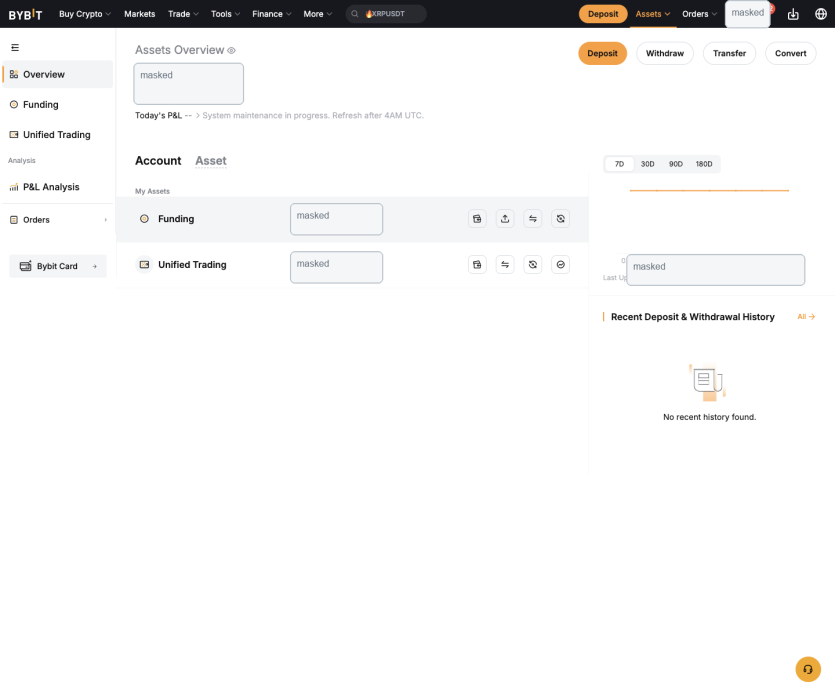Open the app download icon in header
The width and height of the screenshot is (835, 696).
(x=793, y=14)
